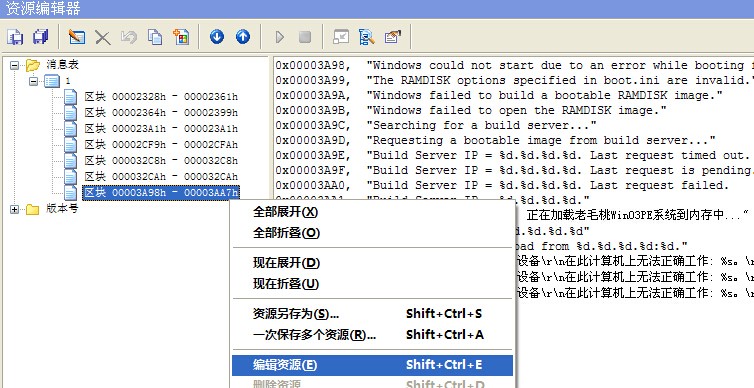Click the magnifier search resource icon

coord(367,37)
